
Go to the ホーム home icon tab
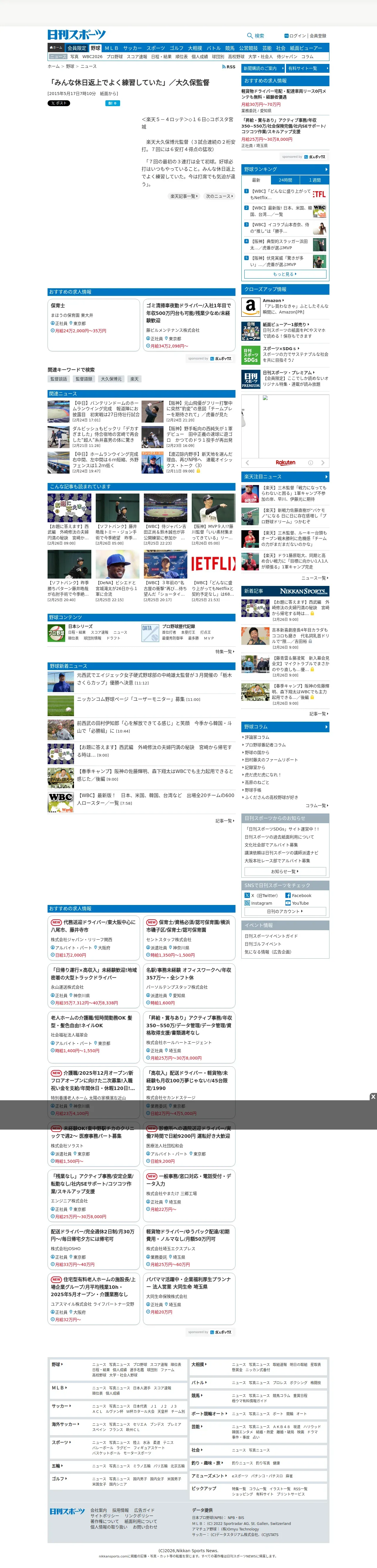tap(56, 48)
